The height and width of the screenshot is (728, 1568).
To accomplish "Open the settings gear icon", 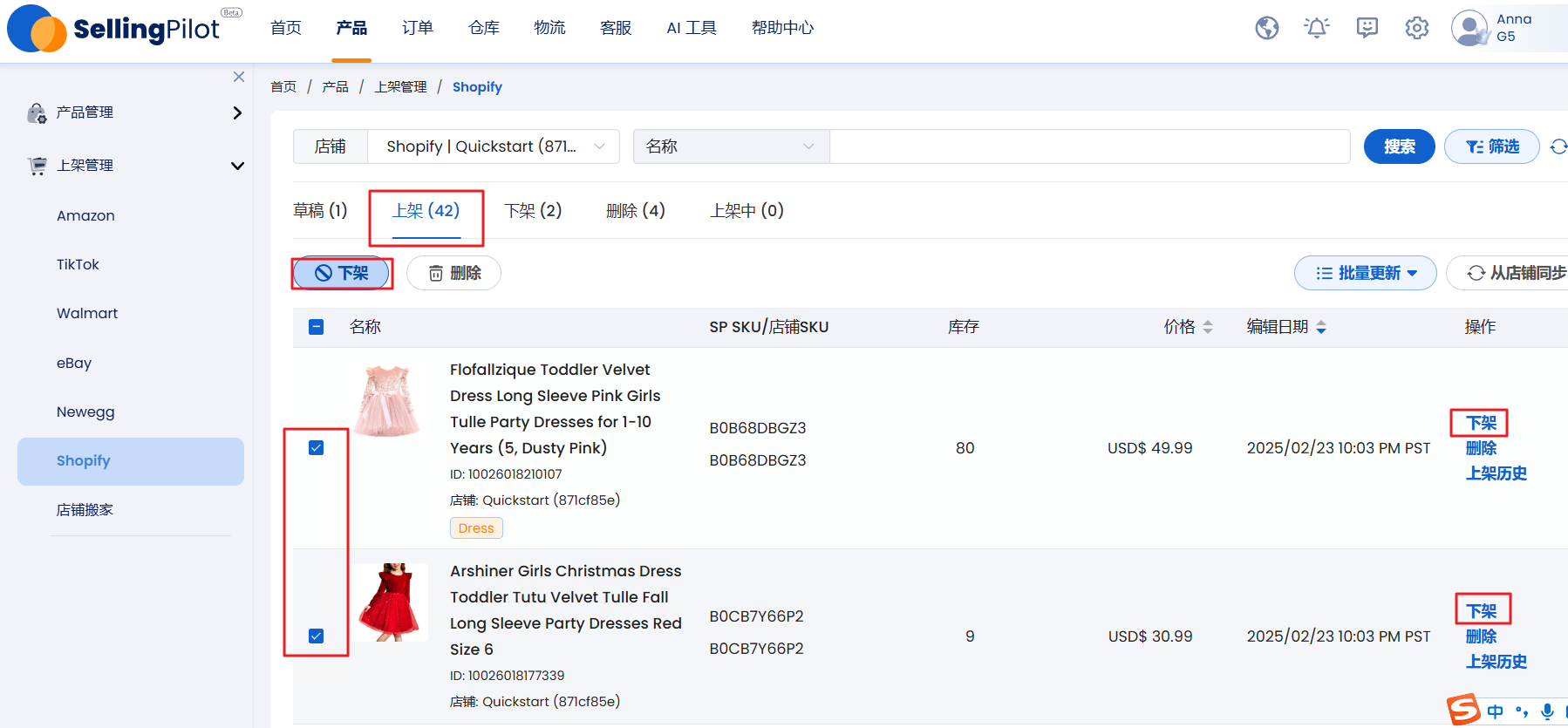I will click(x=1416, y=28).
